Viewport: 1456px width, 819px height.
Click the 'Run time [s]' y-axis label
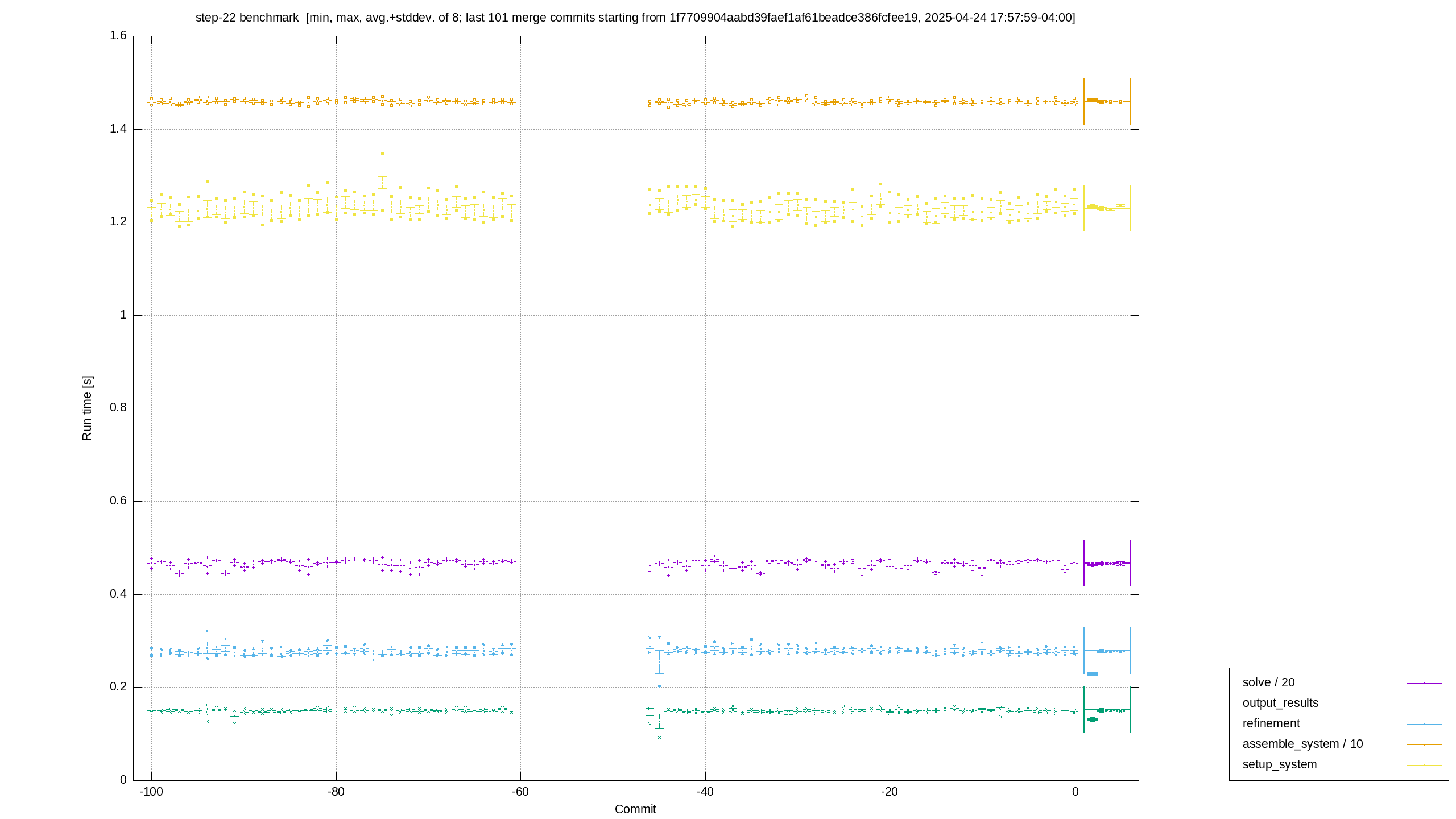[87, 408]
